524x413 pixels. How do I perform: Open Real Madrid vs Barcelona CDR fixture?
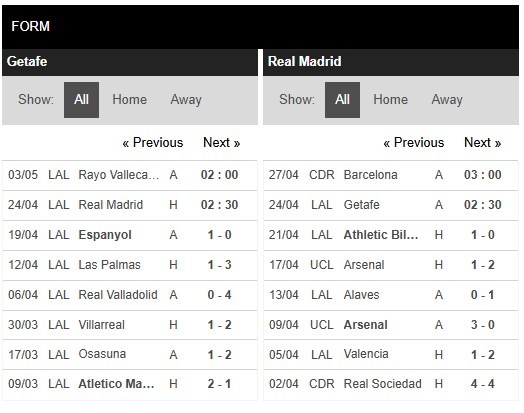click(391, 175)
